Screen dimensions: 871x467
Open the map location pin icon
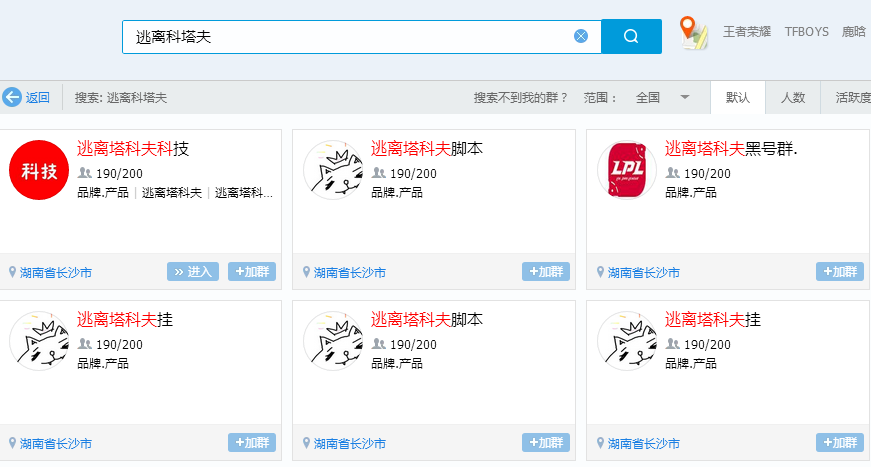693,33
